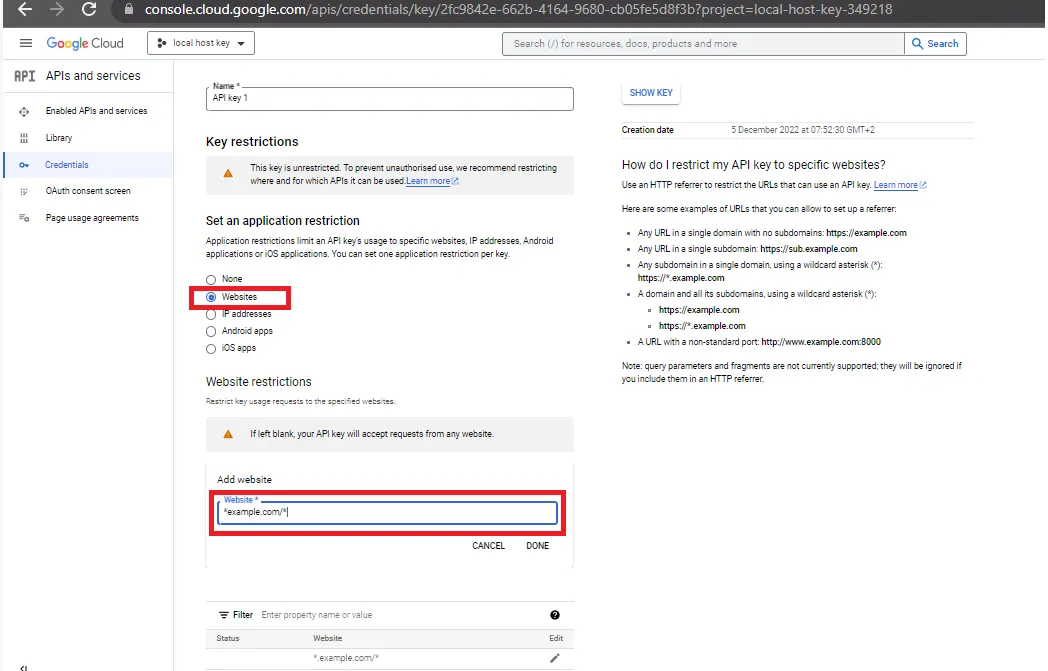Open help for the restrictions table
This screenshot has width=1048, height=671.
tap(556, 615)
